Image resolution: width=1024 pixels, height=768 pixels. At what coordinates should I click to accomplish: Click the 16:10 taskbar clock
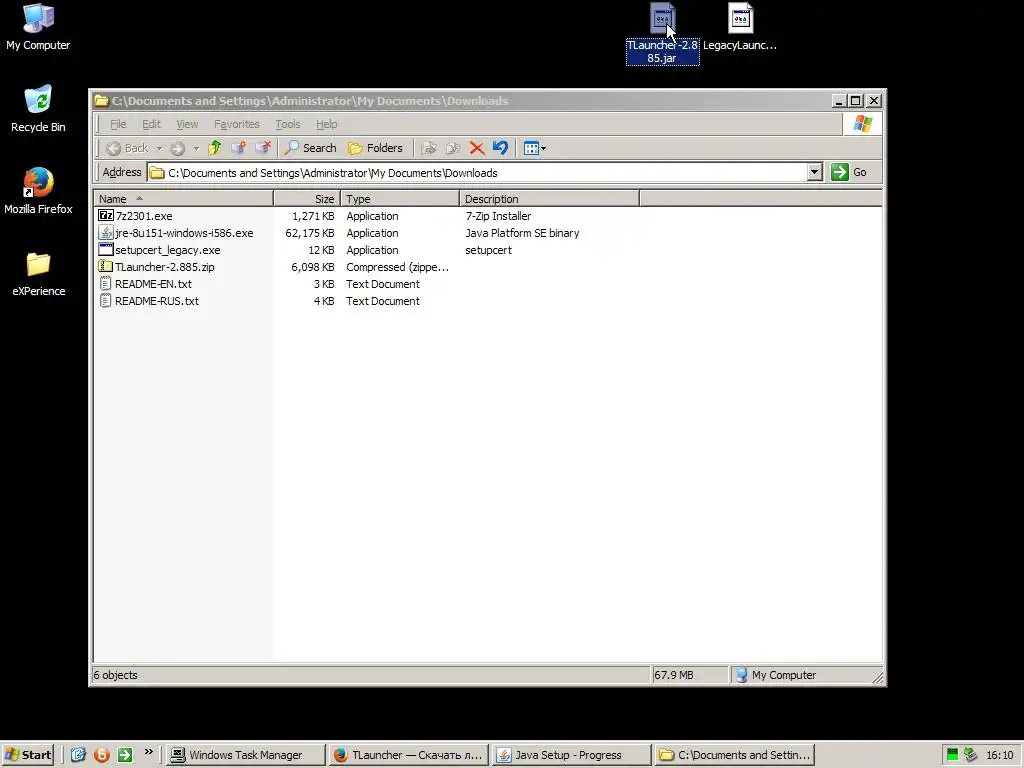(x=1000, y=755)
